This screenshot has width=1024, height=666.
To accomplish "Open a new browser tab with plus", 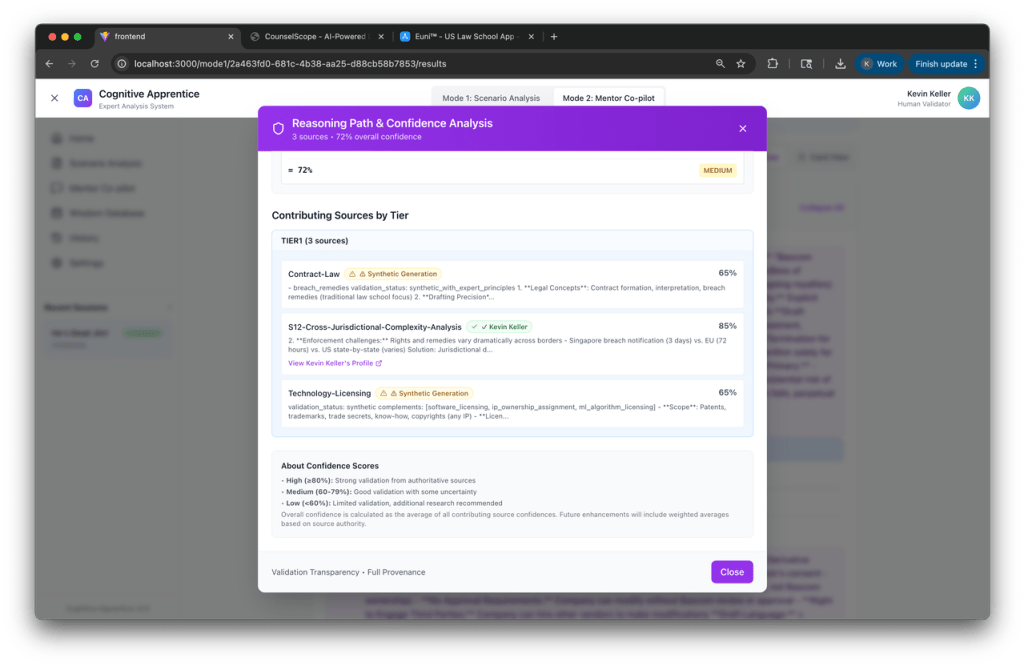I will click(x=554, y=37).
